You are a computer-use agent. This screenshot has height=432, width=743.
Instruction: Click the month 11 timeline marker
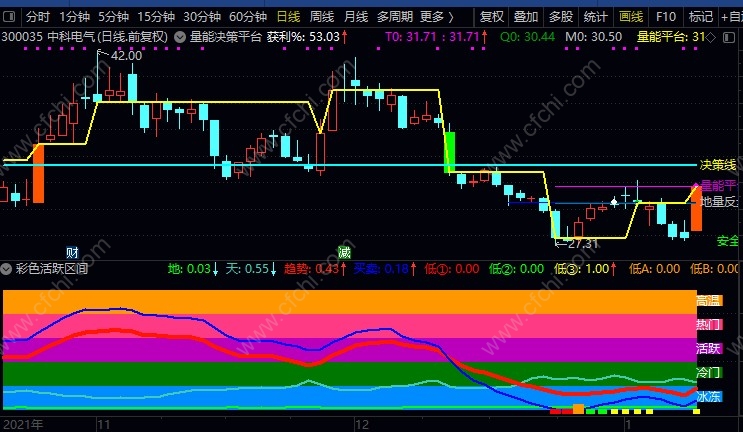[x=103, y=424]
